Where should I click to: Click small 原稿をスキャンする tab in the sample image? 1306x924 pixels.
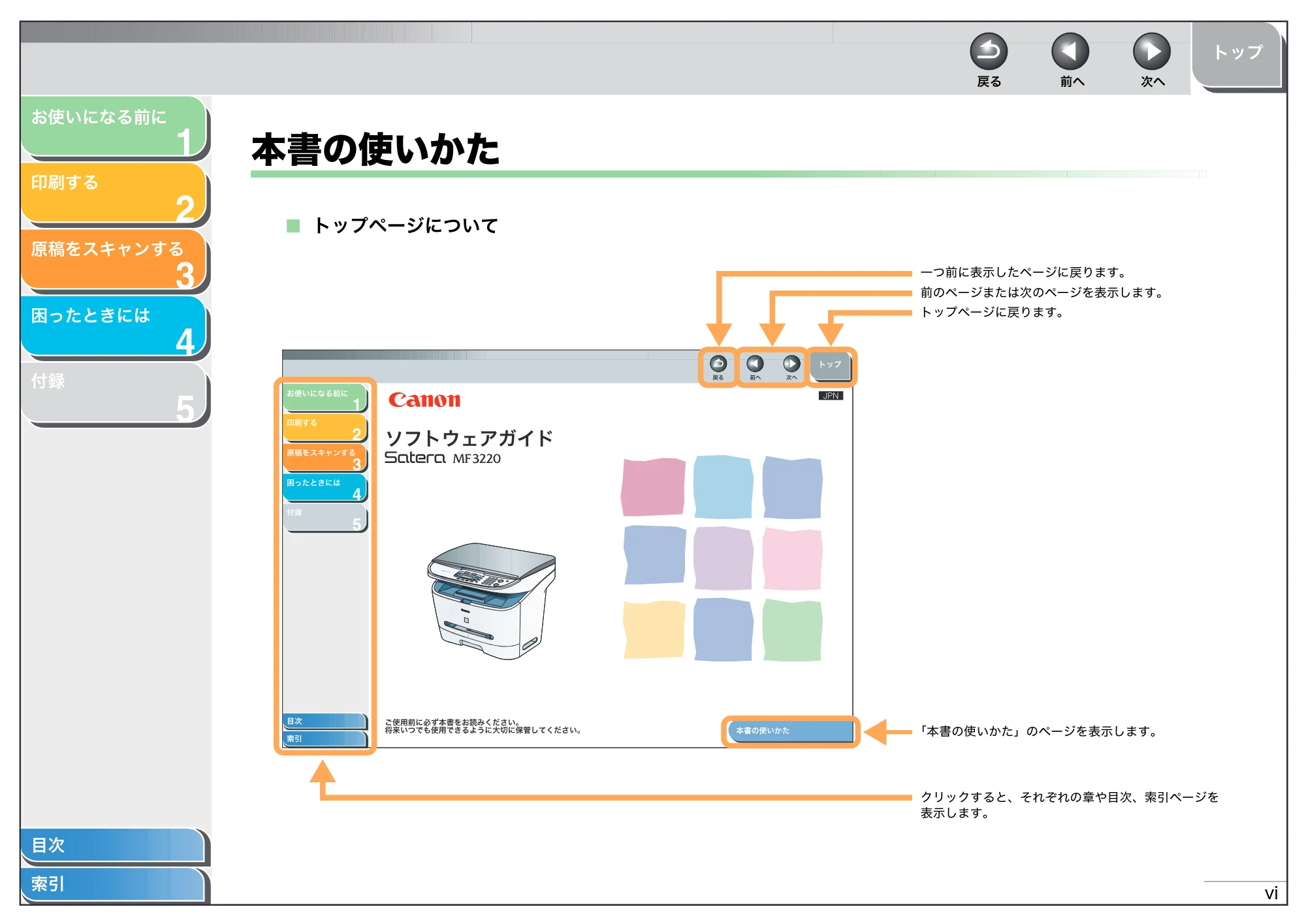pyautogui.click(x=325, y=458)
